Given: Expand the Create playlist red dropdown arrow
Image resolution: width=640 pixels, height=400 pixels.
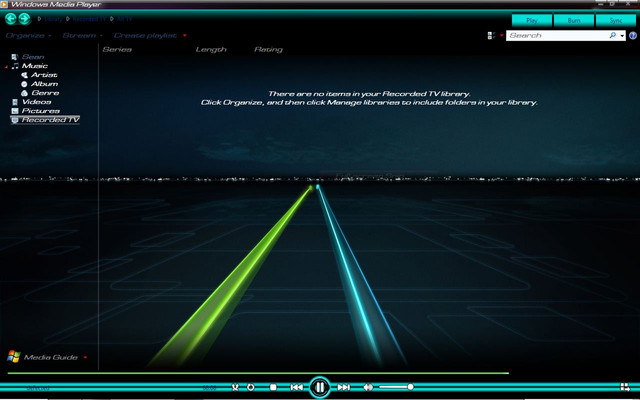Looking at the screenshot, I should (184, 36).
